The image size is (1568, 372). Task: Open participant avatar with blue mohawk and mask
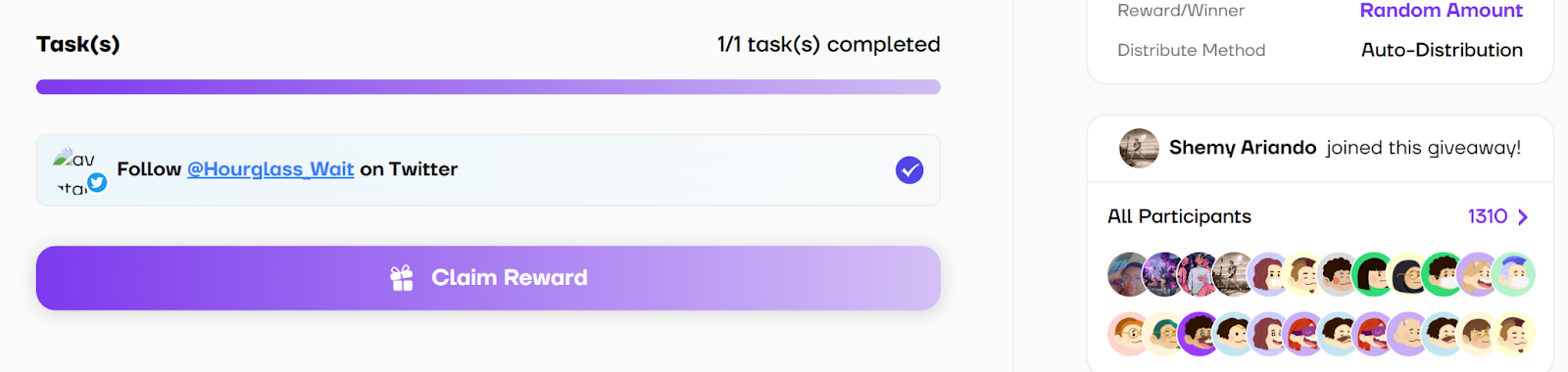pos(1513,274)
